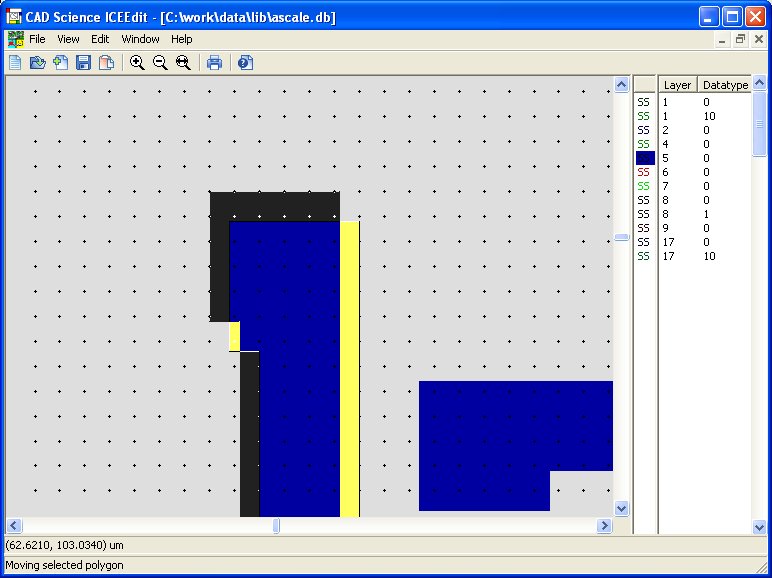
Task: Click the datatype value 1 for layer 8
Action: [x=706, y=214]
